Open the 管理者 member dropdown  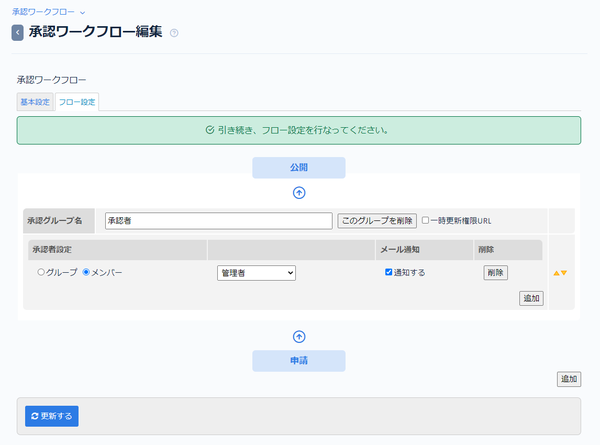(256, 273)
